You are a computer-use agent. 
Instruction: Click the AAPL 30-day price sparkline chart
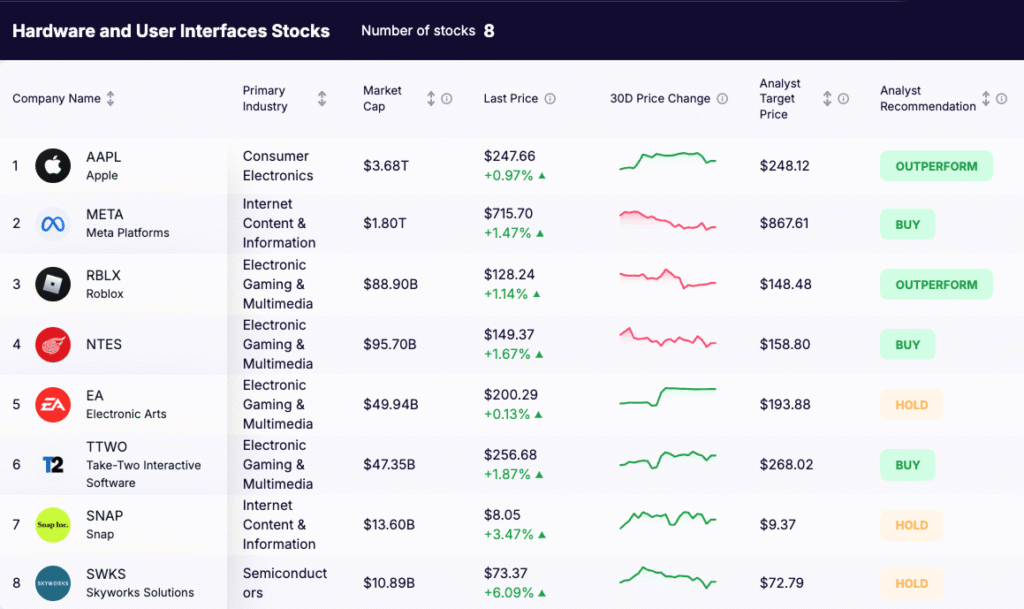point(668,162)
